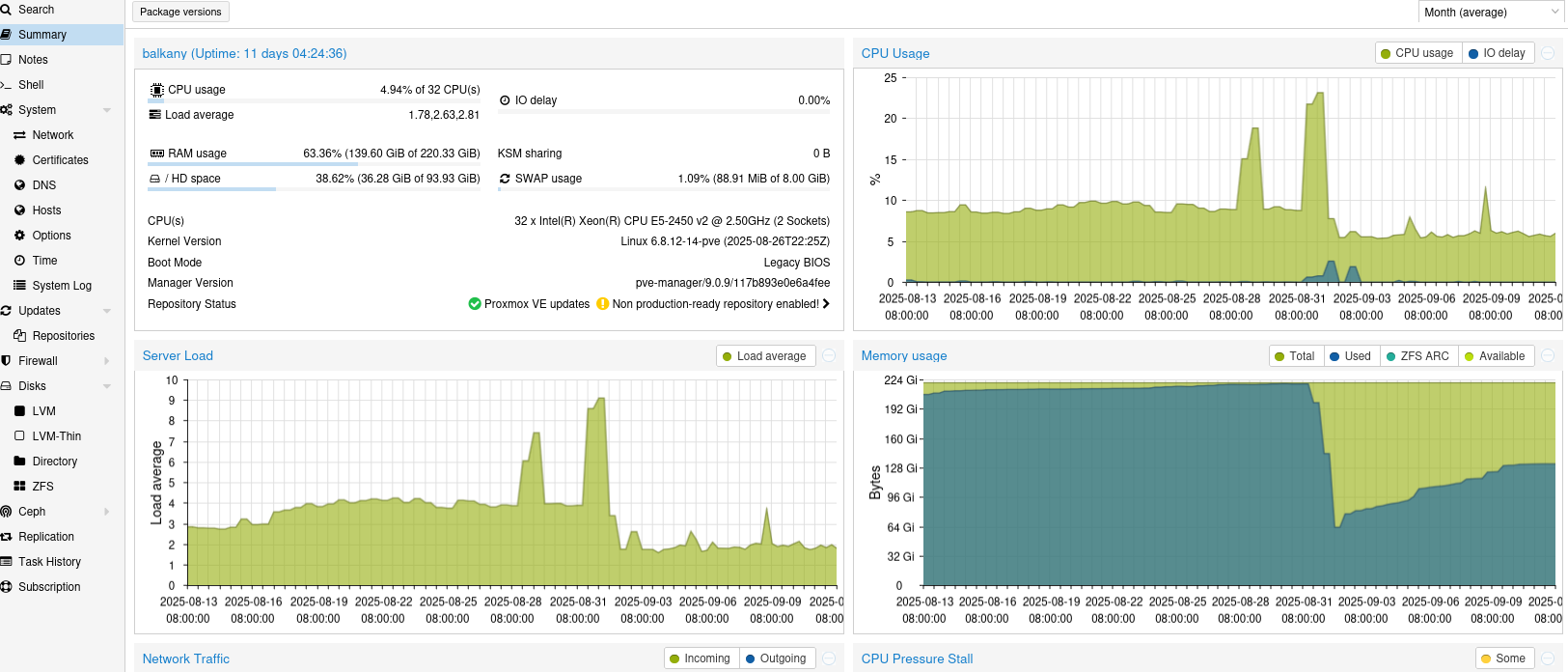This screenshot has width=1568, height=672.
Task: Click the Ceph icon in sidebar
Action: [x=6, y=512]
